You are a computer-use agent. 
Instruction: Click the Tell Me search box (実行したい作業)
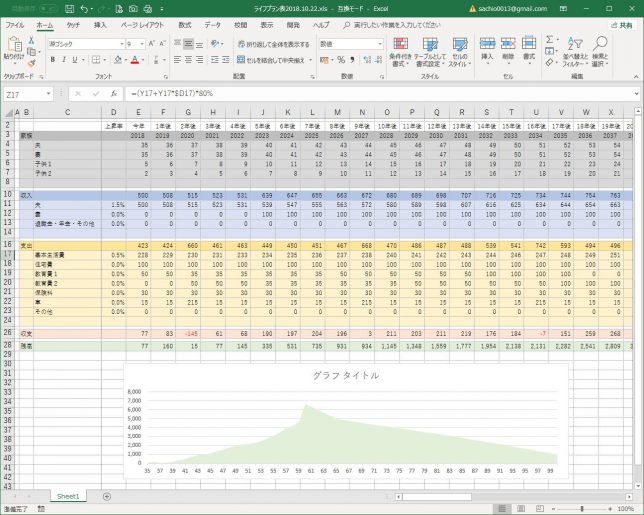pyautogui.click(x=391, y=25)
